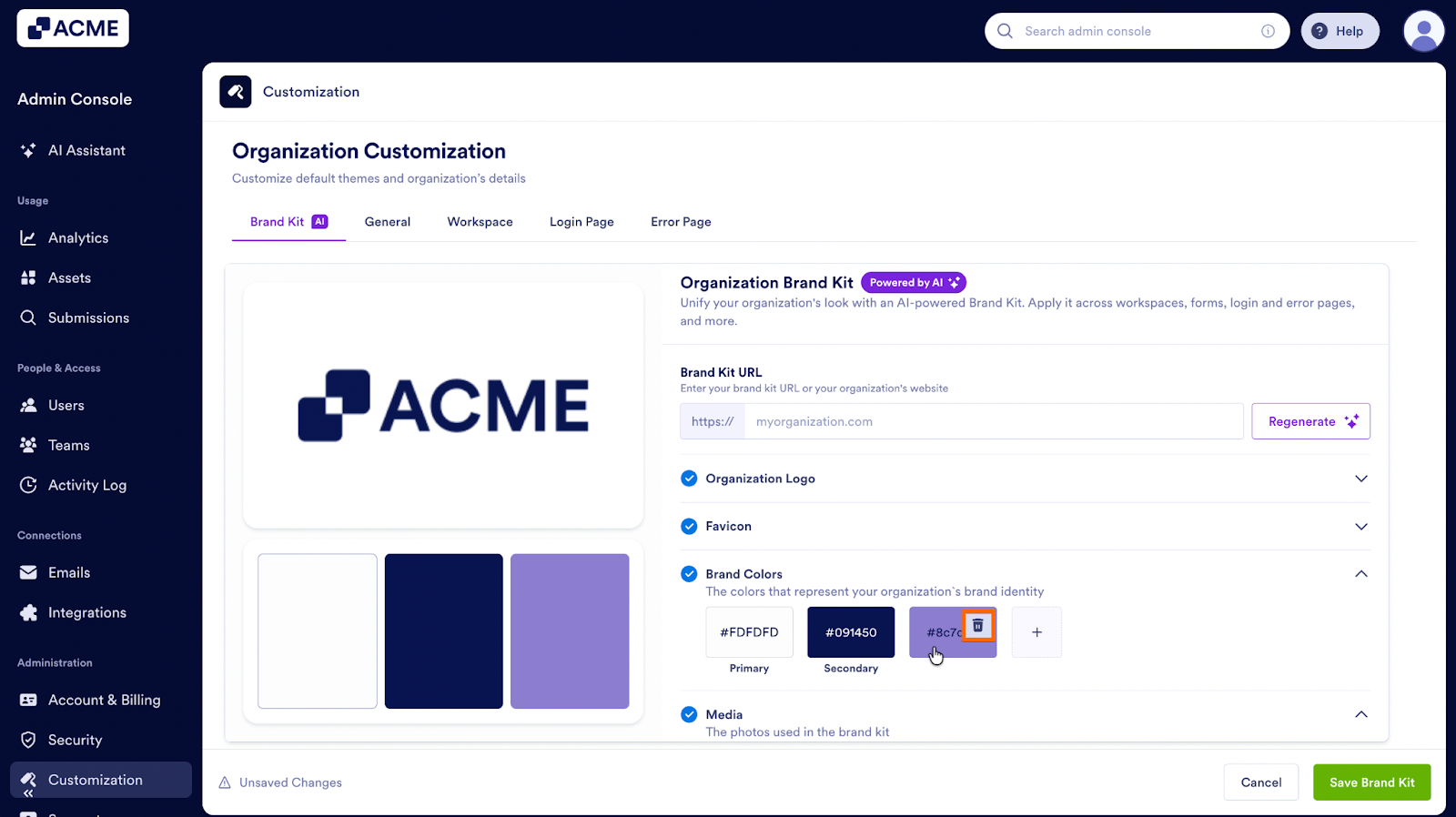The image size is (1456, 817).
Task: Click the Customization header icon
Action: pyautogui.click(x=236, y=92)
